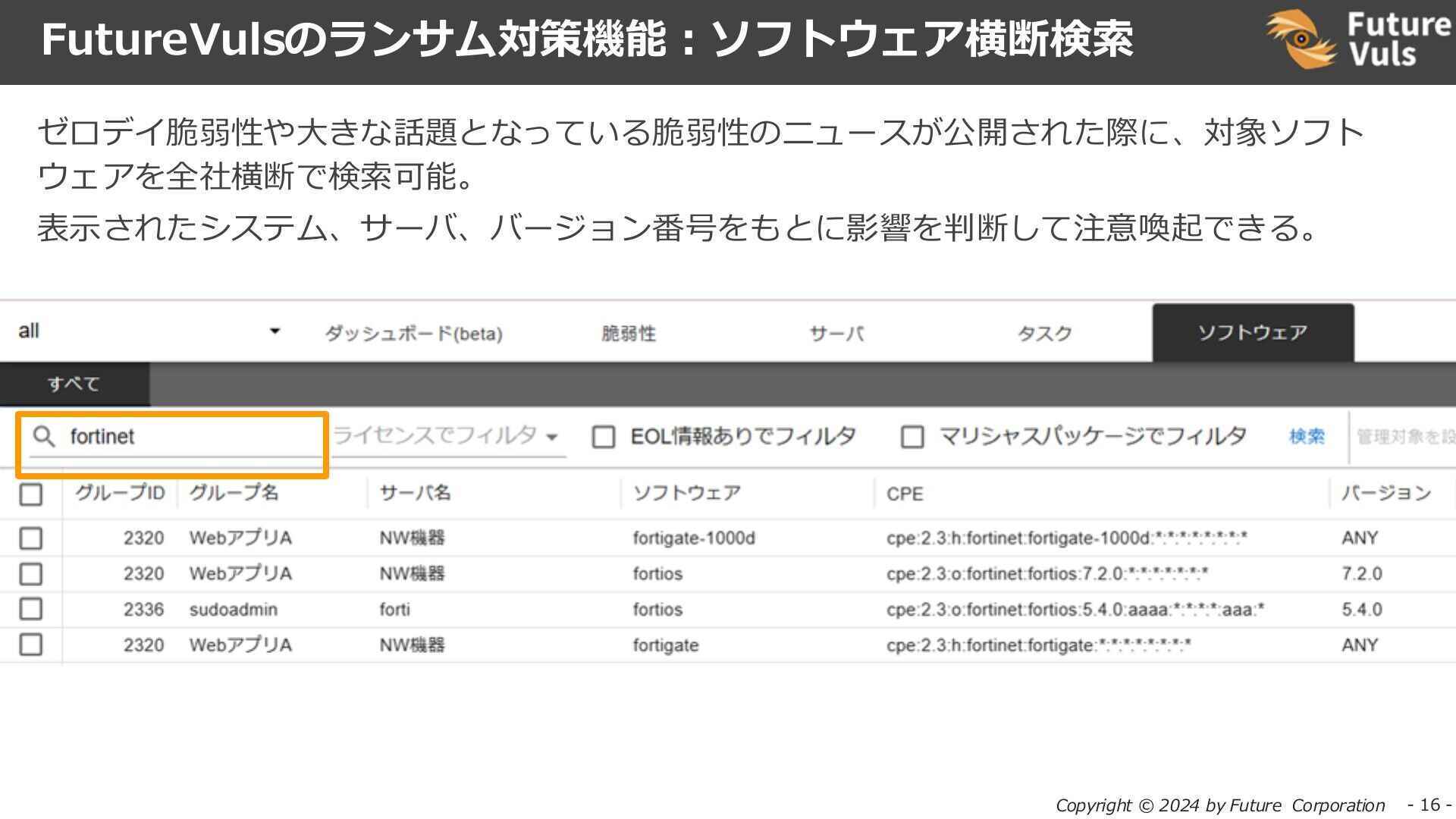
Task: Select the ソフトウェア tab
Action: click(x=1252, y=333)
